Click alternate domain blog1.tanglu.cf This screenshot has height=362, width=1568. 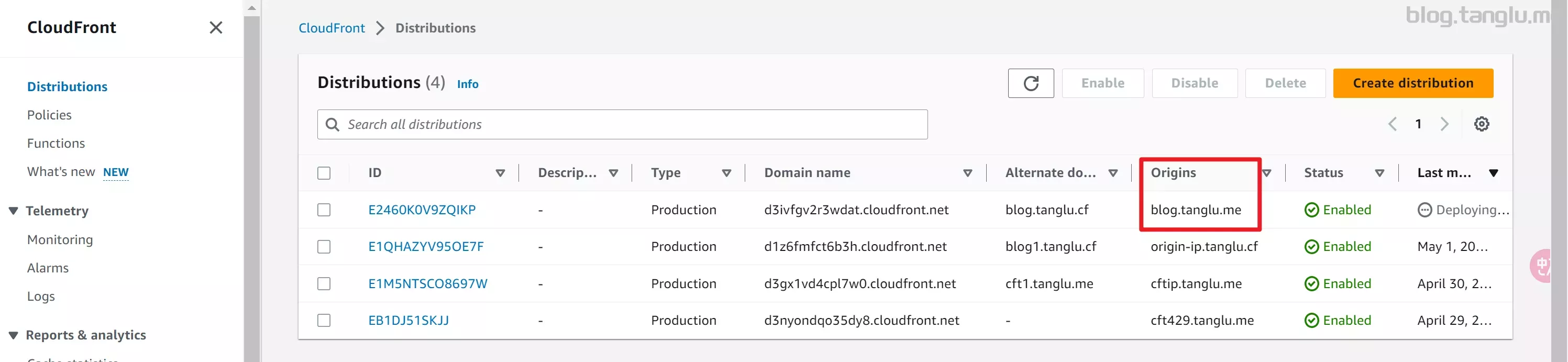coord(1051,246)
